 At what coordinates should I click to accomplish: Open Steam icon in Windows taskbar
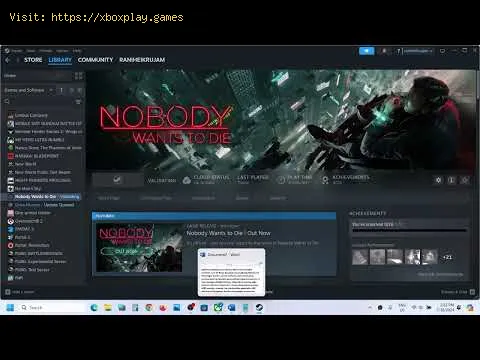[259, 308]
